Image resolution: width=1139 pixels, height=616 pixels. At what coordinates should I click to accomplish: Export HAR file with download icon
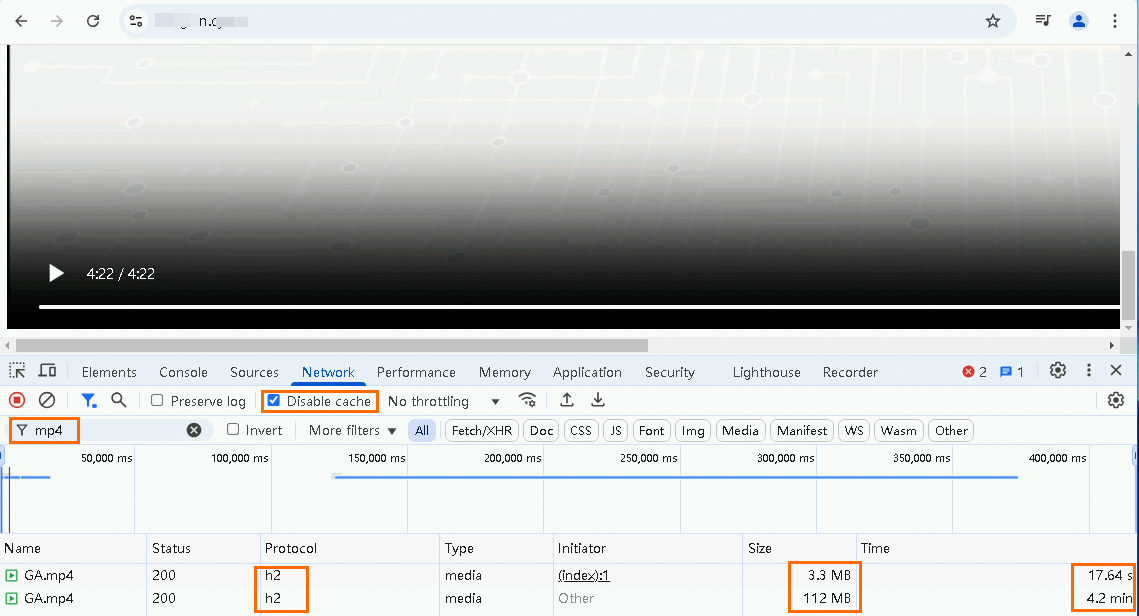598,400
